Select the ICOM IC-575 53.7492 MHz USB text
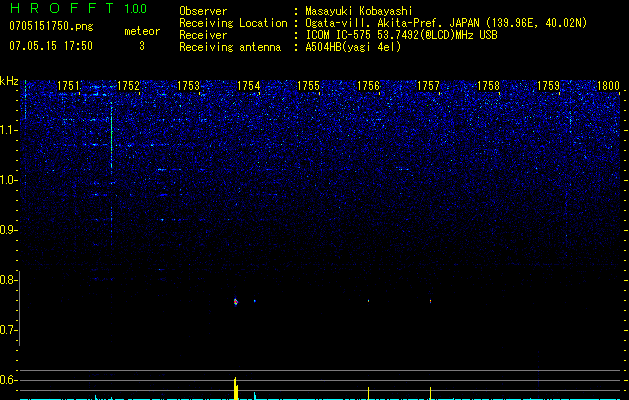 (401, 35)
